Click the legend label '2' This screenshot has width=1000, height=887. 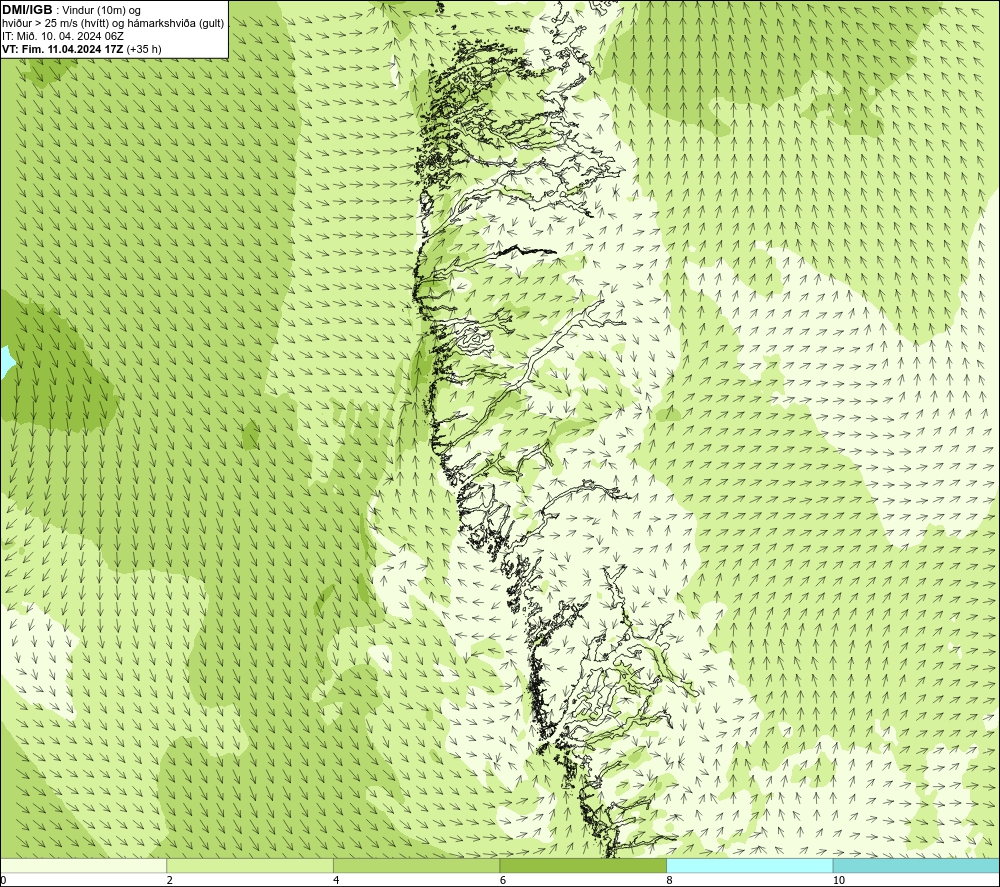coord(170,880)
